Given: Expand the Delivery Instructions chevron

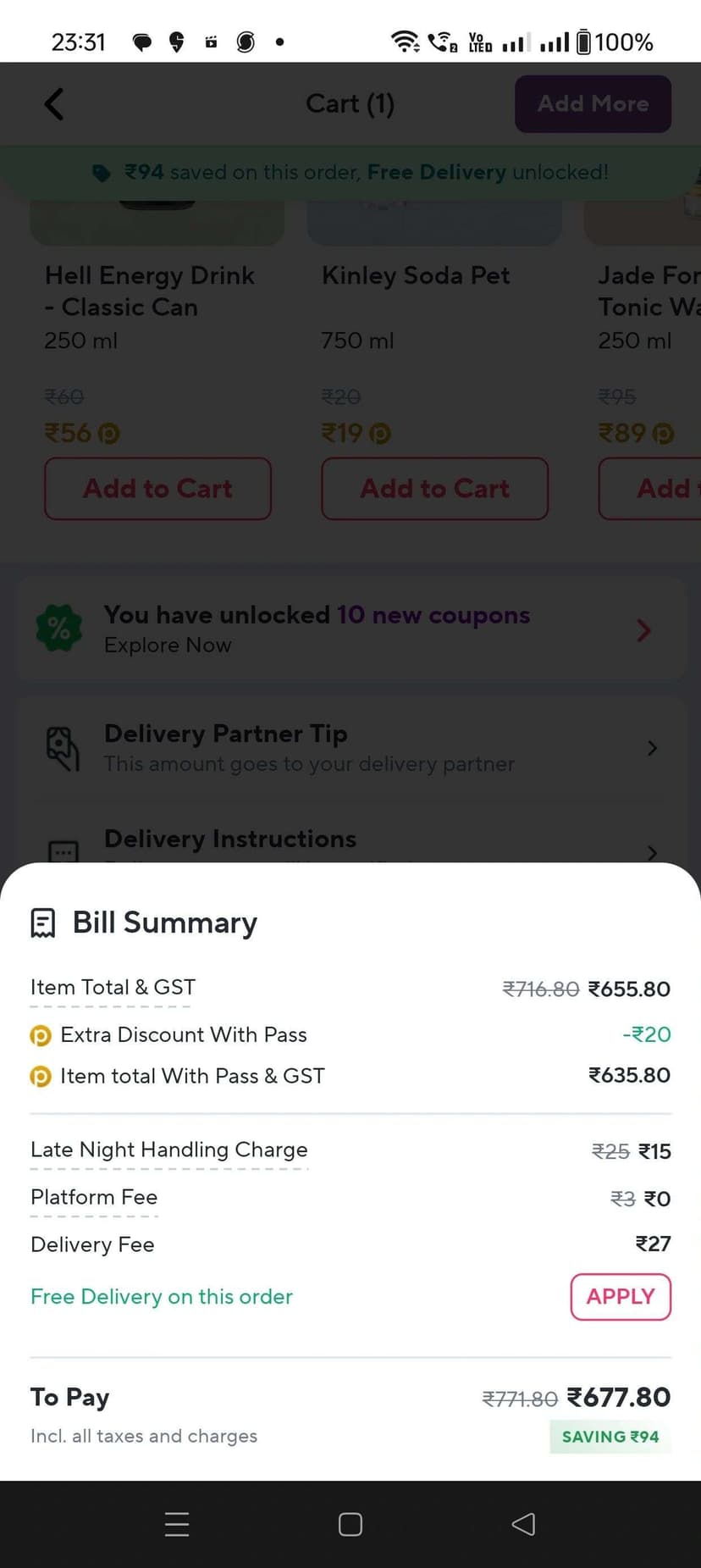Looking at the screenshot, I should (x=652, y=852).
